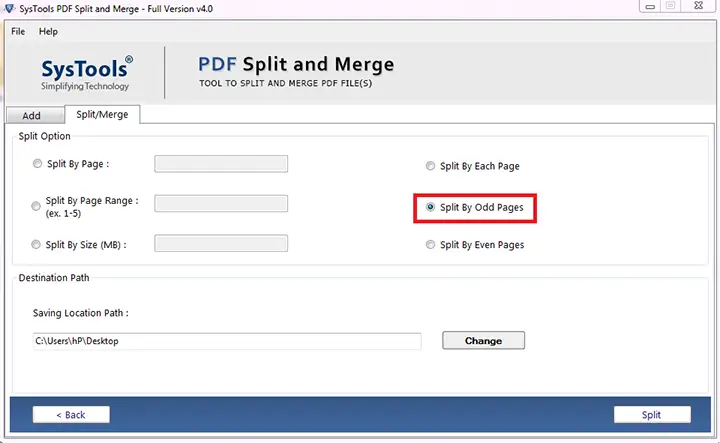
Task: Open the Help menu
Action: tap(48, 31)
